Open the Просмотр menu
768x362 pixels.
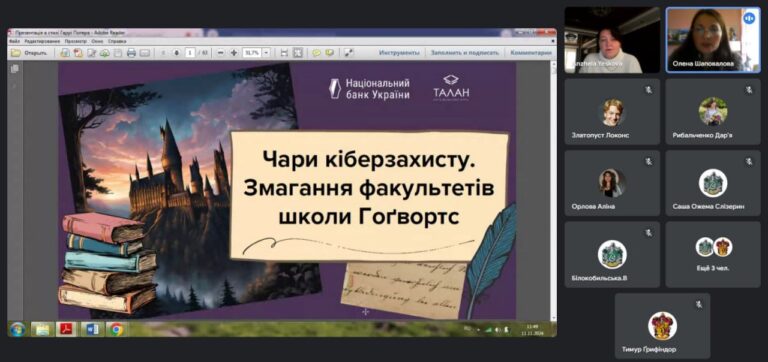pos(76,42)
